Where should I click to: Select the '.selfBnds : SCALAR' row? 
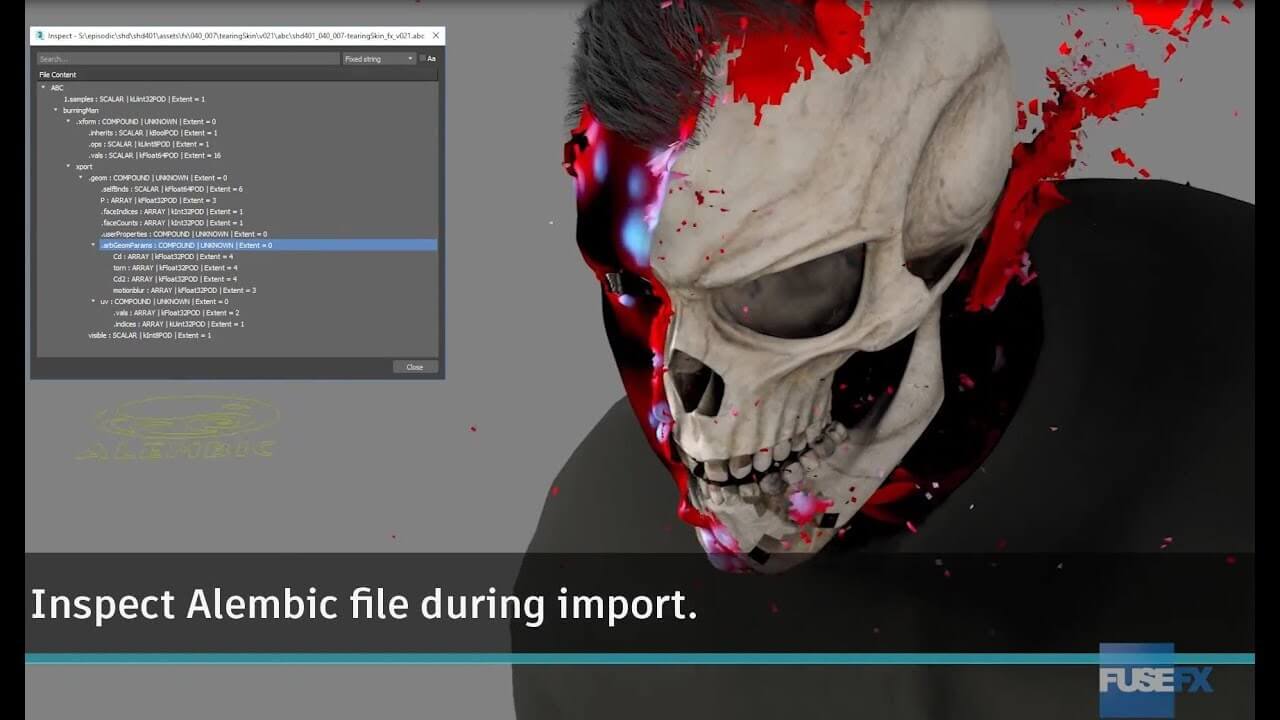point(172,189)
